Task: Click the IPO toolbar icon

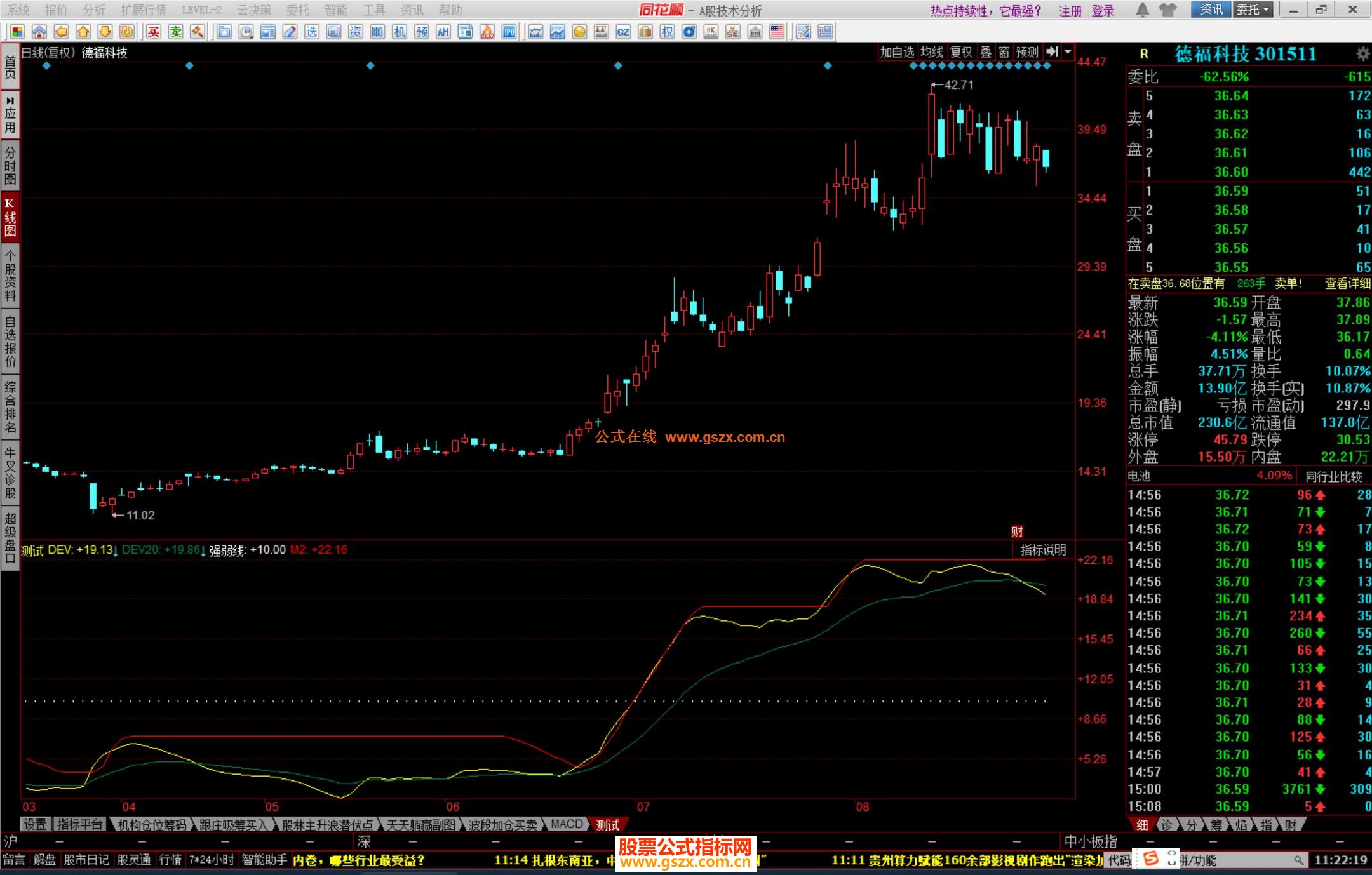Action: (x=509, y=32)
